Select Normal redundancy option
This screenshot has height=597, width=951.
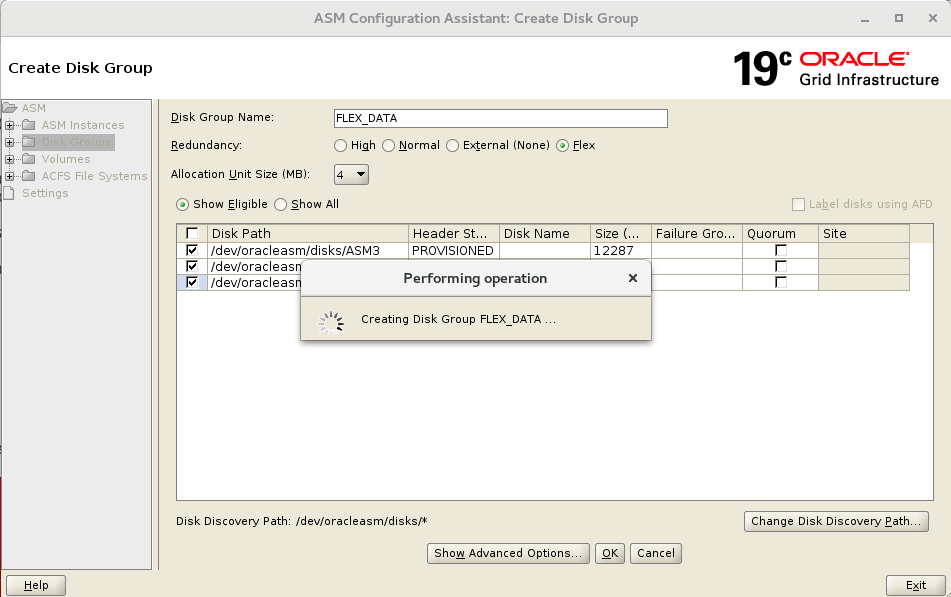click(x=388, y=146)
